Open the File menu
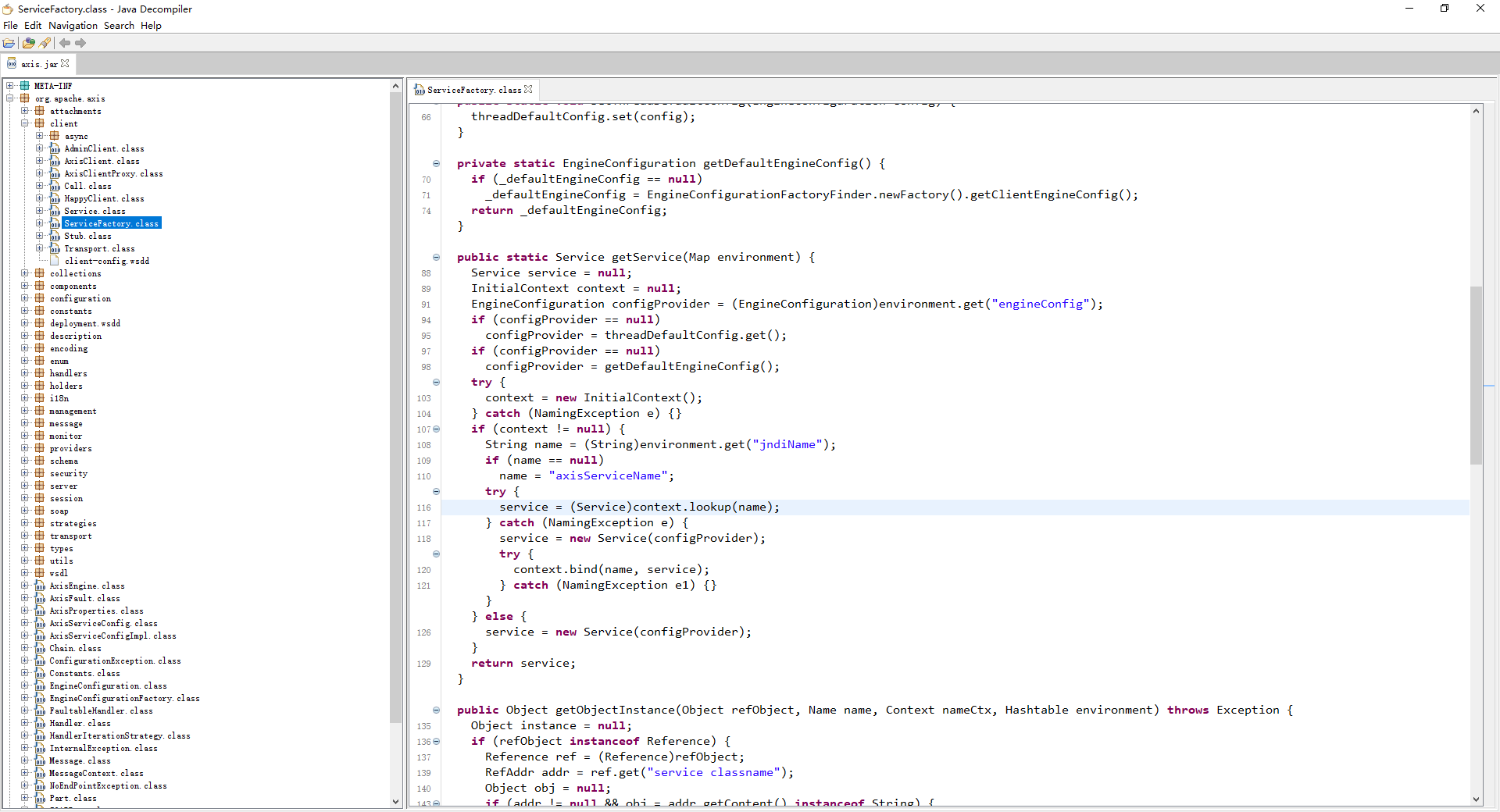Image resolution: width=1500 pixels, height=812 pixels. (x=10, y=26)
